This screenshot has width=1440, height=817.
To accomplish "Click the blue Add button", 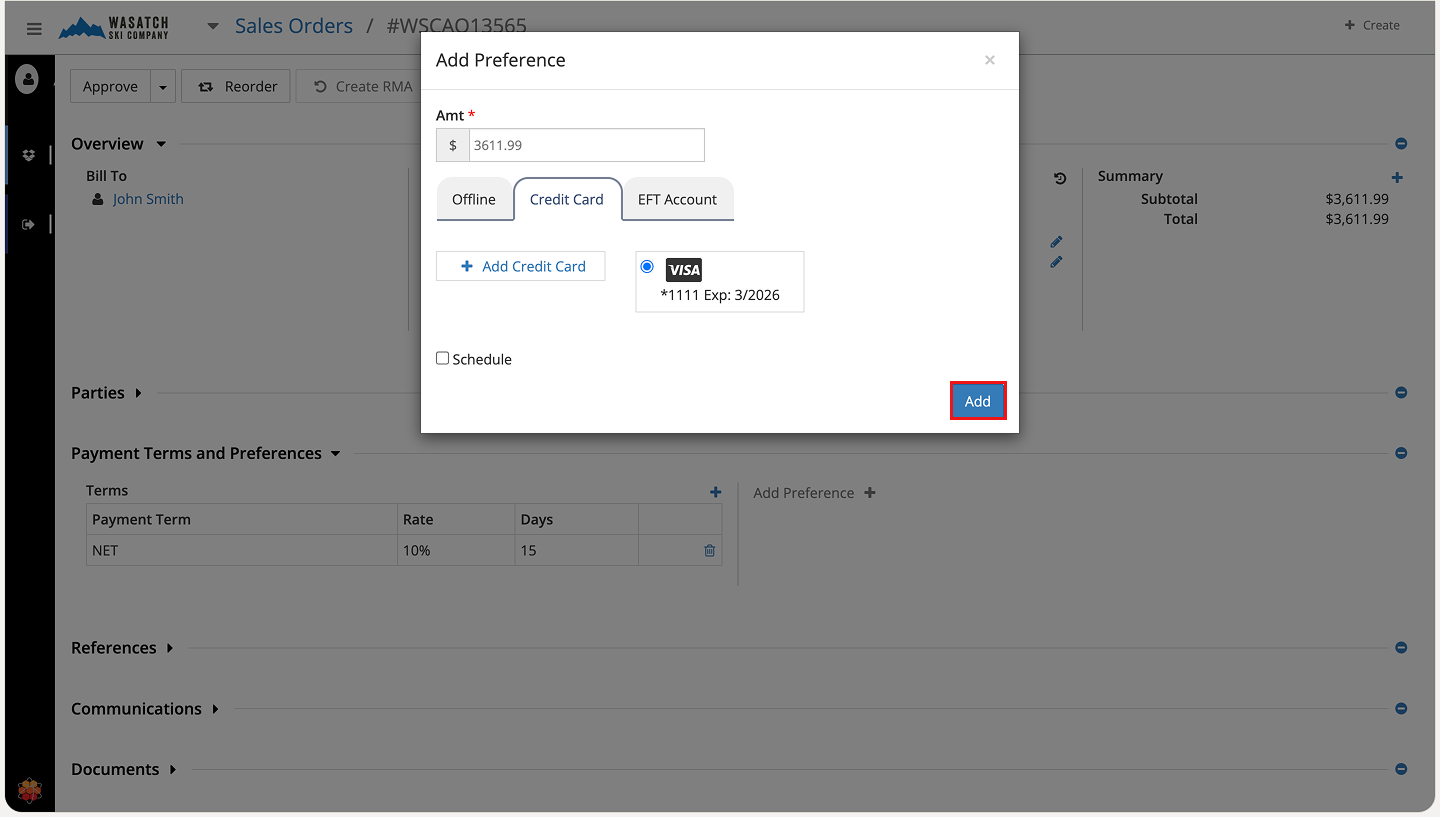I will pos(977,401).
